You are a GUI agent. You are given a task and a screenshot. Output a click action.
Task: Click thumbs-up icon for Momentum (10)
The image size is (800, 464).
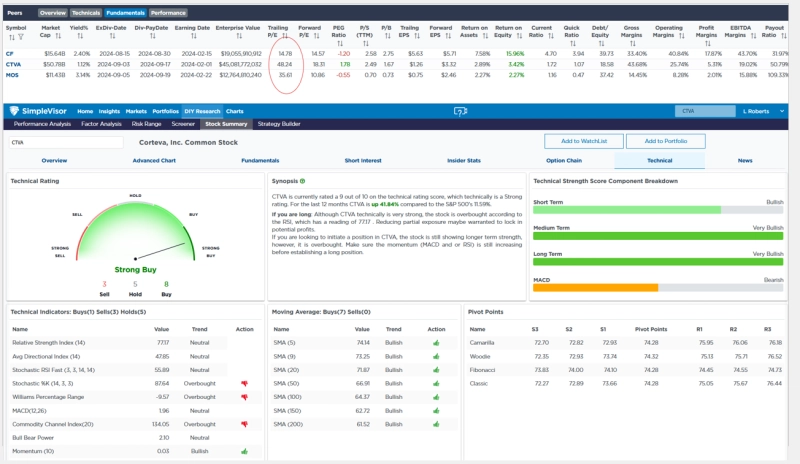point(244,451)
